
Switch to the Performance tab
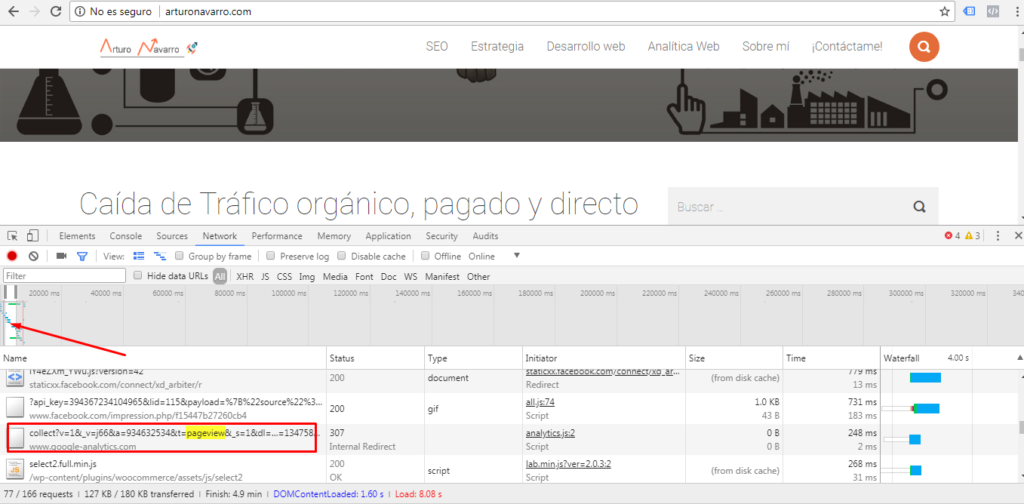point(277,236)
